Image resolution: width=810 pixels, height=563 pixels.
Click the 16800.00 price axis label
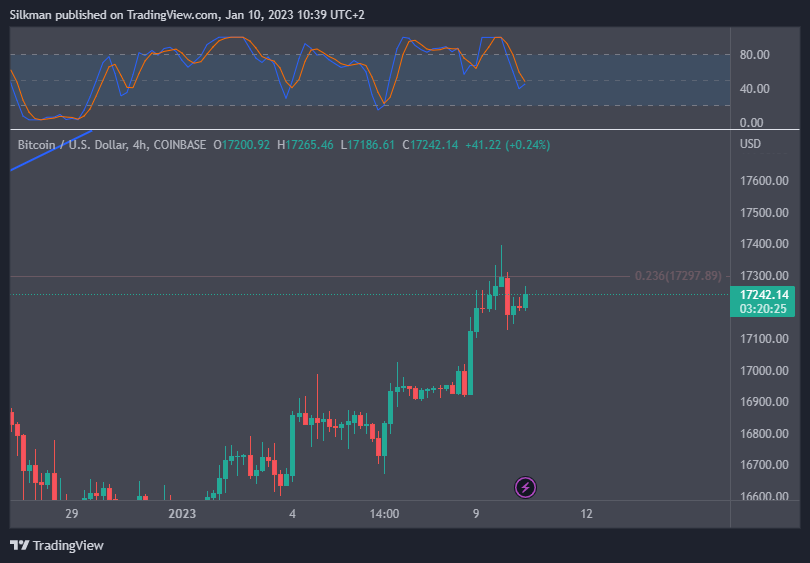click(x=764, y=433)
